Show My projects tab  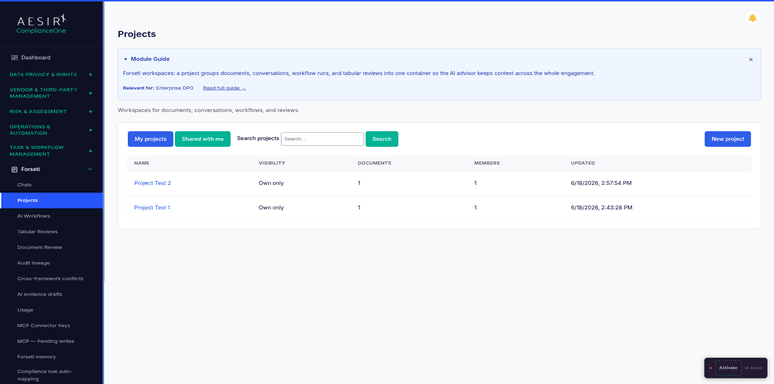pyautogui.click(x=151, y=139)
